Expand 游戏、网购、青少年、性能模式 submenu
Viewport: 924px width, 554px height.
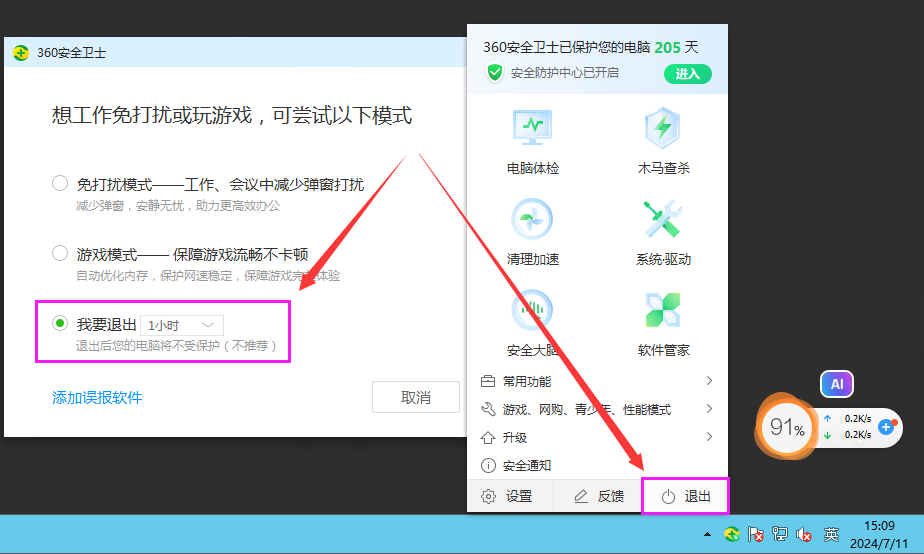[597, 409]
